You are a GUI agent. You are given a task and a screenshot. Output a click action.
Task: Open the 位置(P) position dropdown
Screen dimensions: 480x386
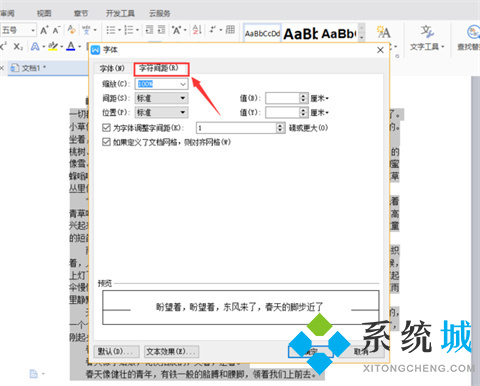coord(161,112)
